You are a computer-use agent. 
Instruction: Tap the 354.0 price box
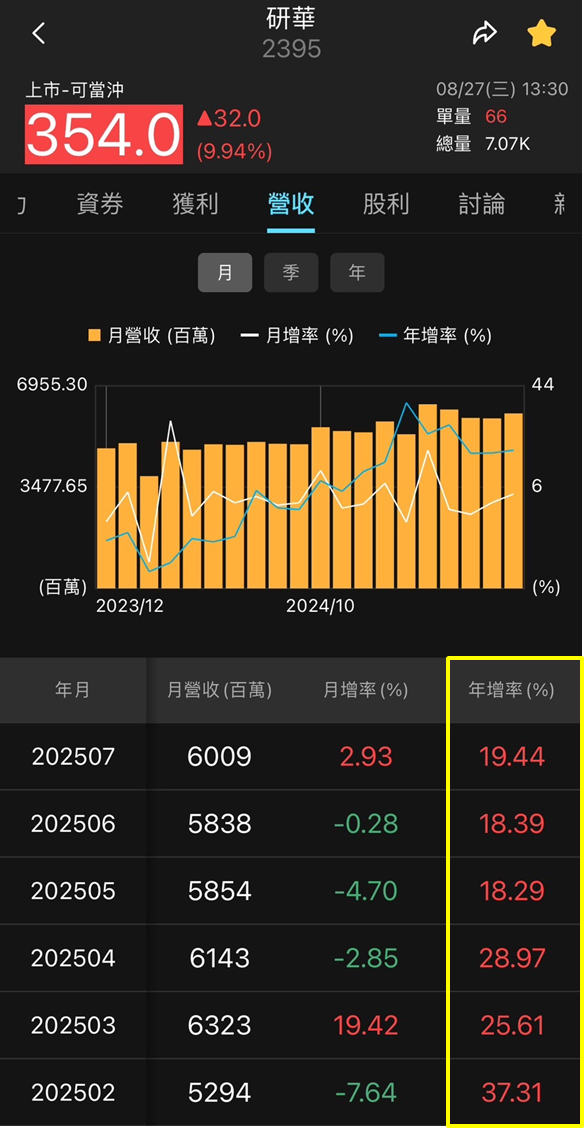click(x=104, y=135)
